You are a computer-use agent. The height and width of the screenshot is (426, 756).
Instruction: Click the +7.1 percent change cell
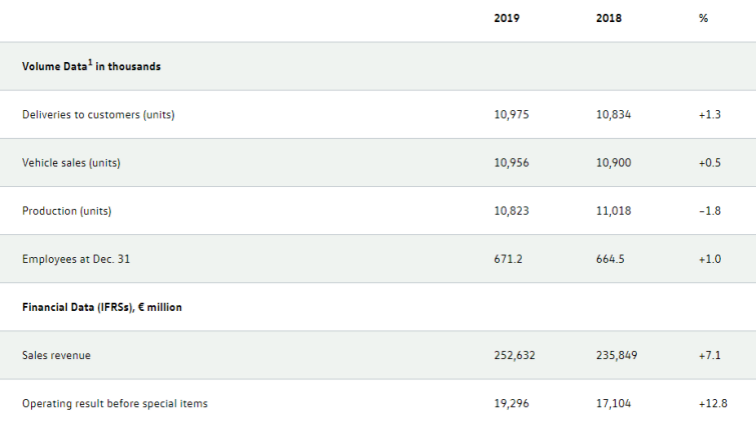(x=711, y=355)
